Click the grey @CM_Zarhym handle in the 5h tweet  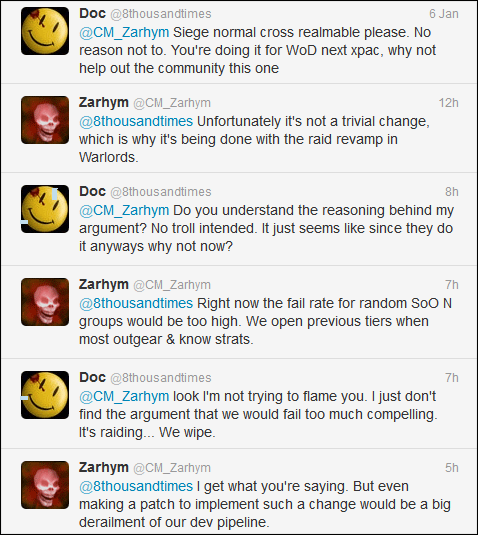pos(172,468)
